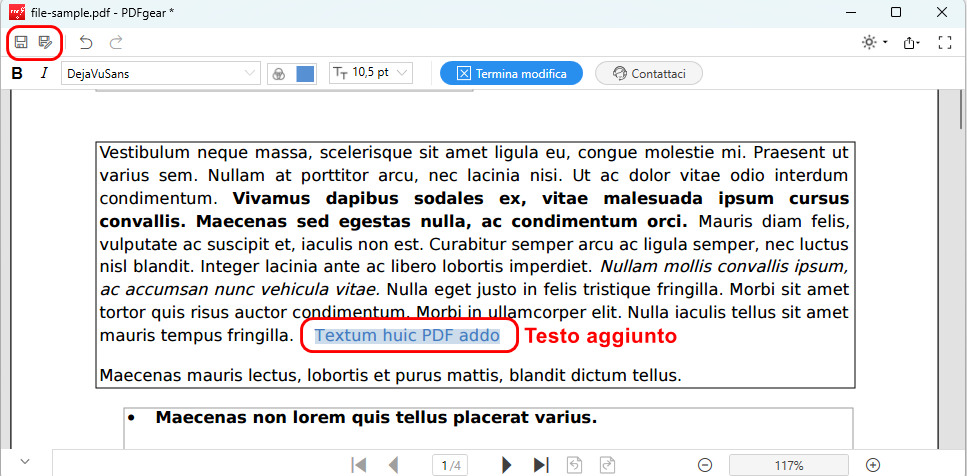Open the share export menu
Screen dimensions: 967x476
(911, 43)
